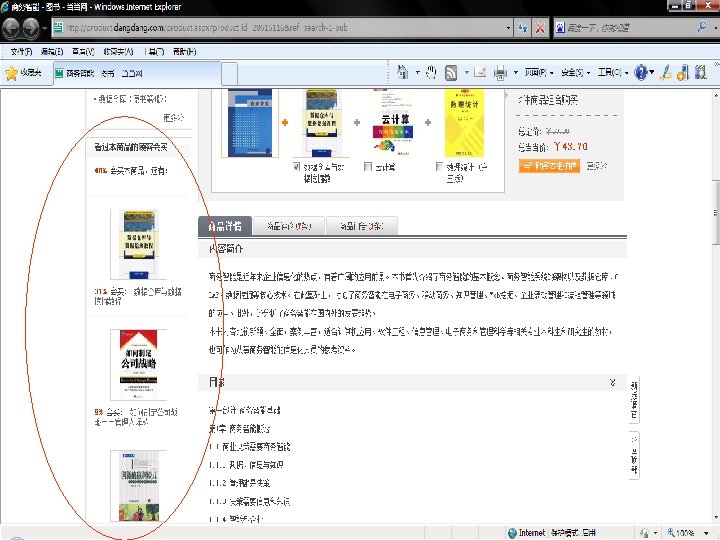The height and width of the screenshot is (540, 720).
Task: Expand the RSS feeds dropdown arrow
Action: [x=467, y=73]
